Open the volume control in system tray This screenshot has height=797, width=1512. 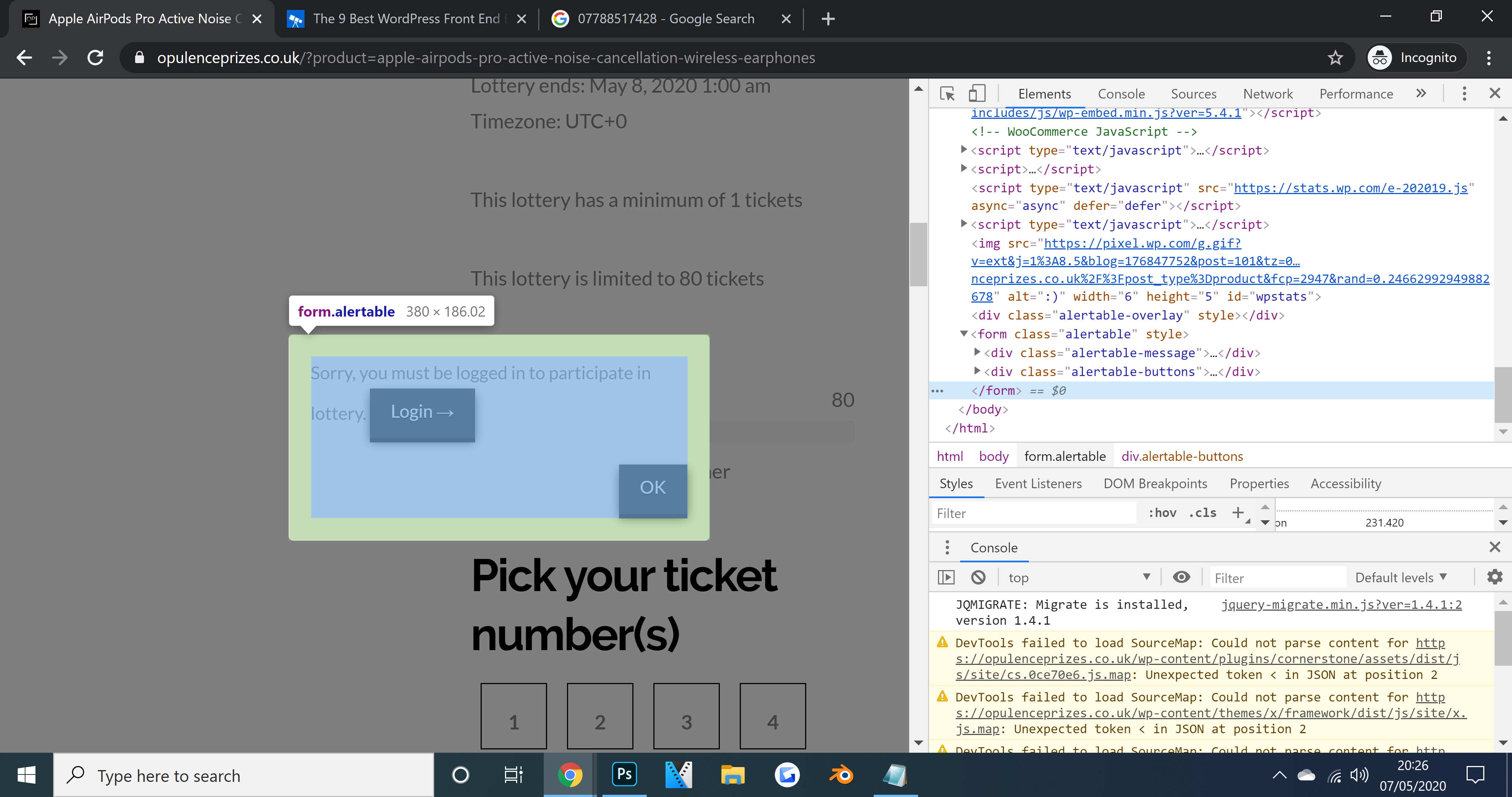click(x=1359, y=776)
